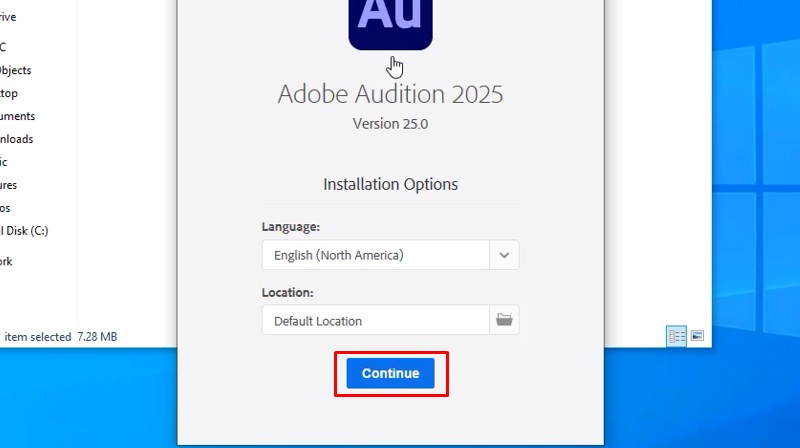Viewport: 800px width, 448px height.
Task: Click the Installation Options heading
Action: (x=390, y=184)
